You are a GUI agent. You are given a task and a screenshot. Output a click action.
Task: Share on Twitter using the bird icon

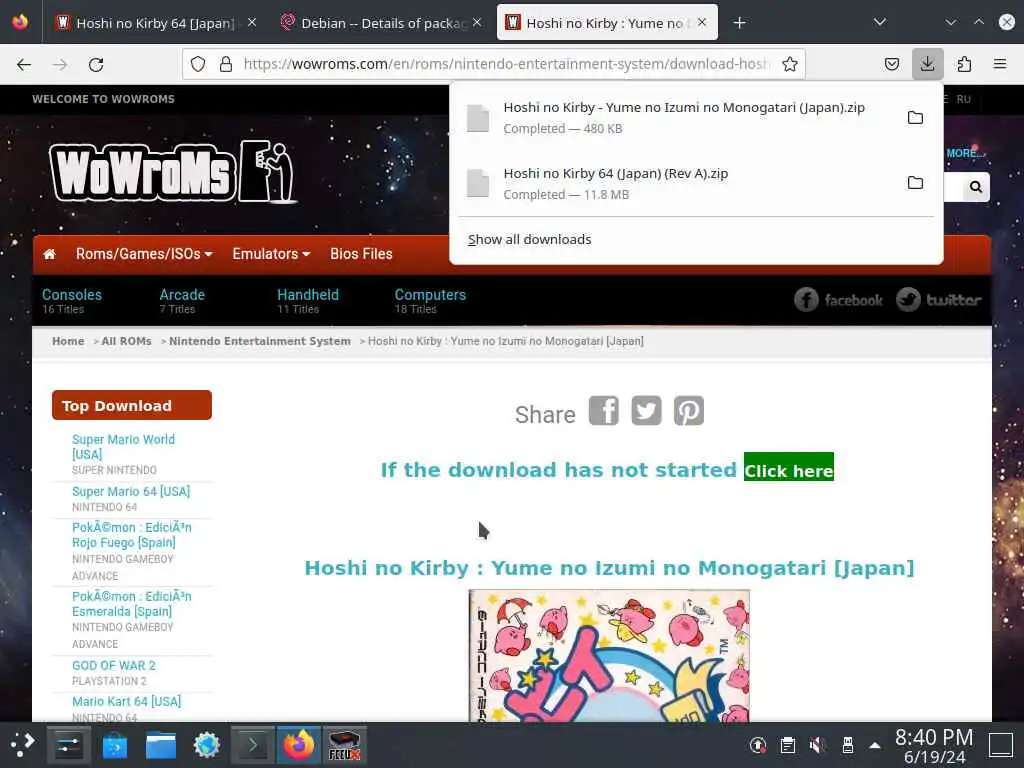click(x=646, y=411)
